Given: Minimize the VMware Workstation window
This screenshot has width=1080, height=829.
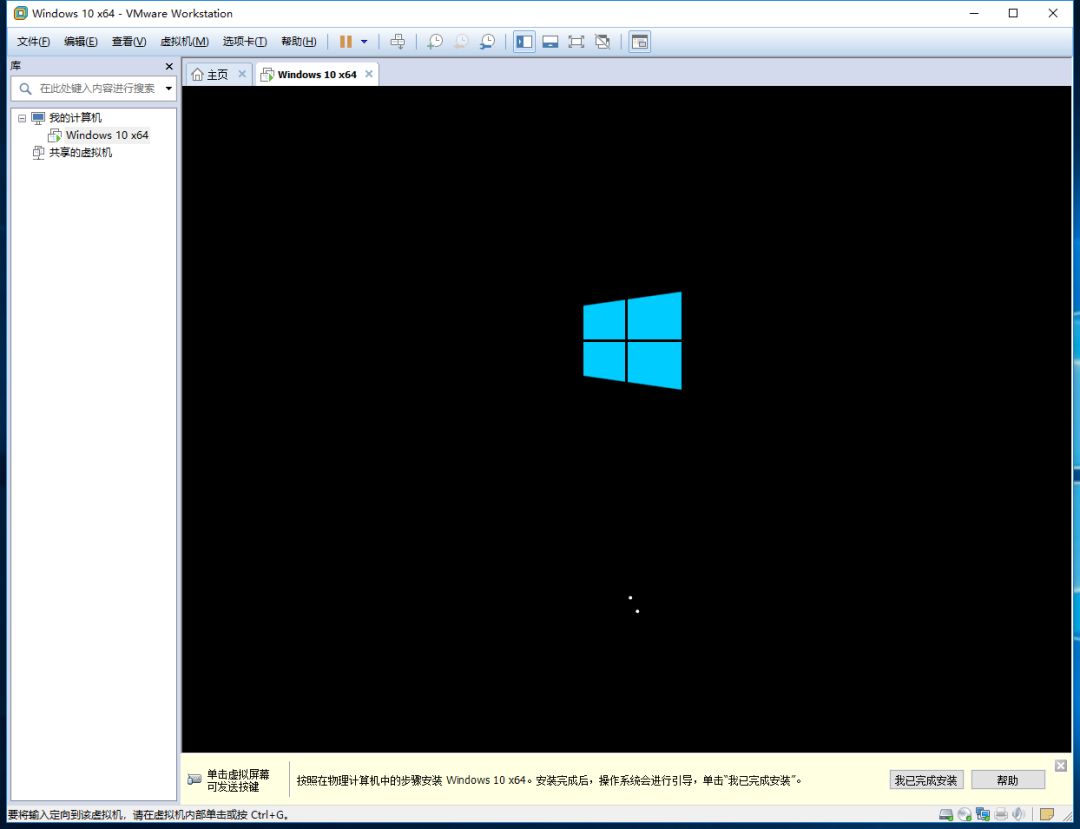Looking at the screenshot, I should click(974, 13).
